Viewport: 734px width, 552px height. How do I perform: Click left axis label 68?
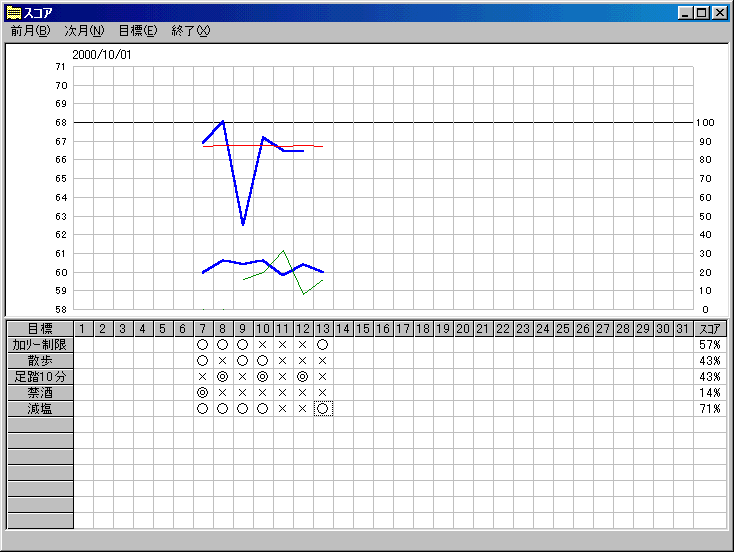click(61, 123)
